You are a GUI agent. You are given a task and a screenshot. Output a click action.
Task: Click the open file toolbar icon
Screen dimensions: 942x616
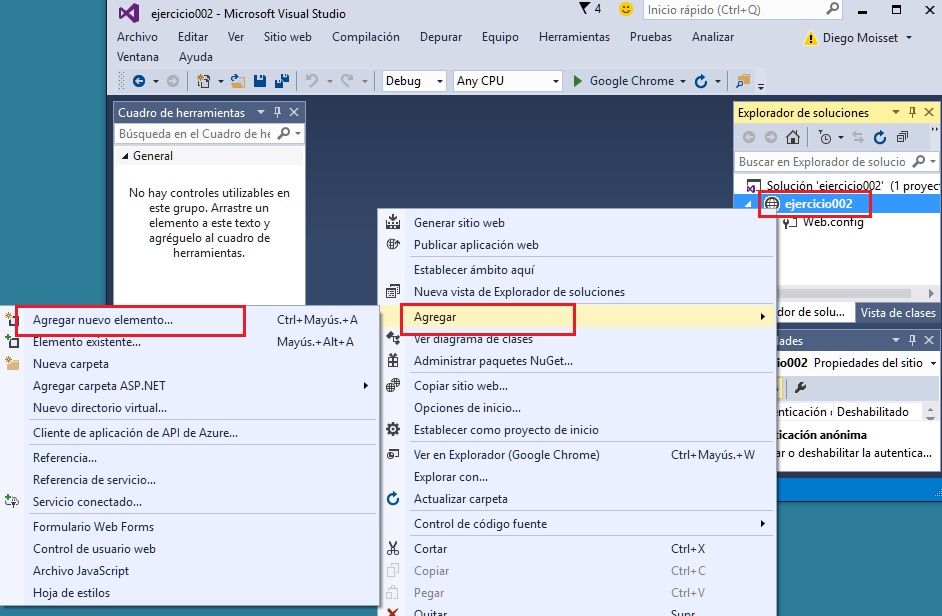point(238,81)
